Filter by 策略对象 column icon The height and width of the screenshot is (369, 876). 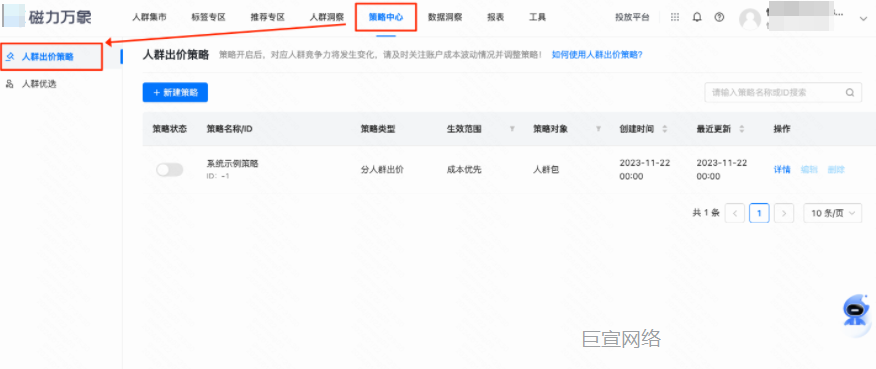tap(598, 129)
